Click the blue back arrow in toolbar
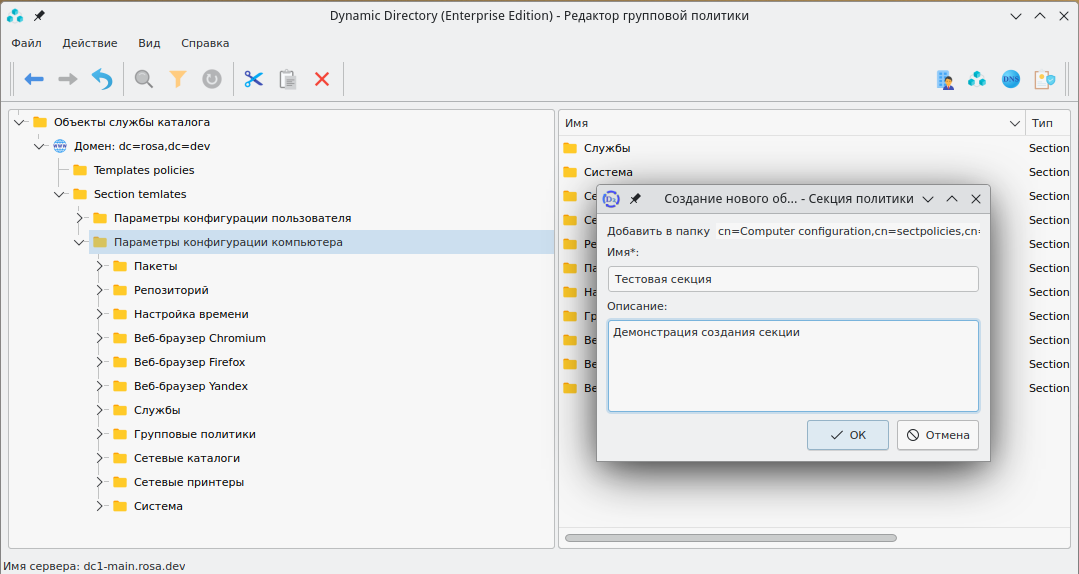The image size is (1079, 574). (34, 79)
